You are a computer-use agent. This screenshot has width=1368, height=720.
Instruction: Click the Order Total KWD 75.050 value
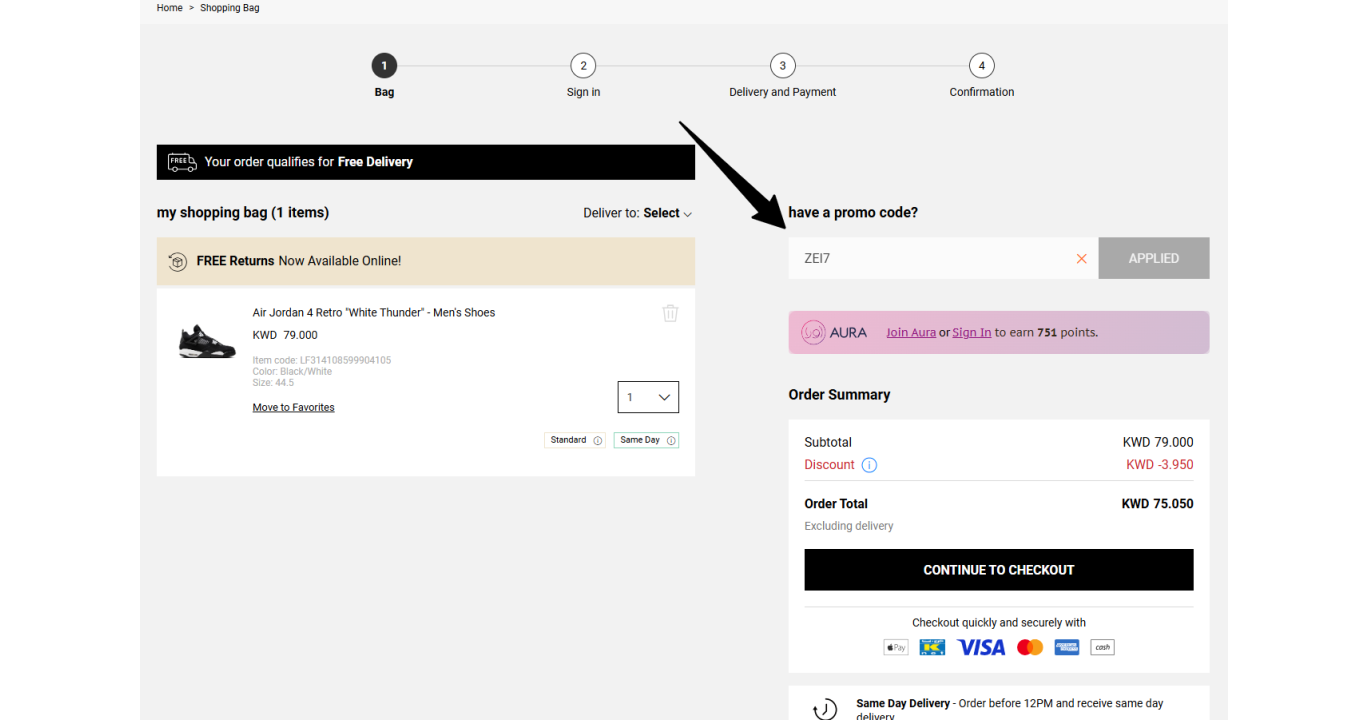[1158, 504]
